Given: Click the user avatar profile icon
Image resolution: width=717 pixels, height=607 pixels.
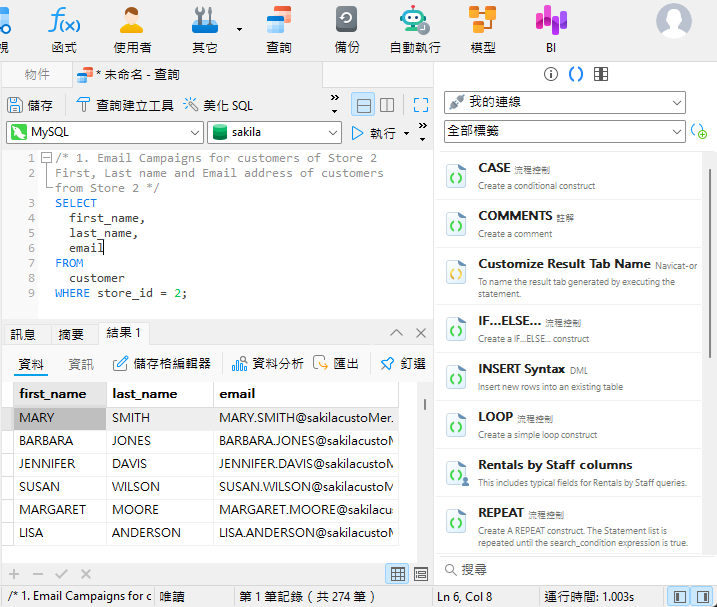Looking at the screenshot, I should coord(674,21).
